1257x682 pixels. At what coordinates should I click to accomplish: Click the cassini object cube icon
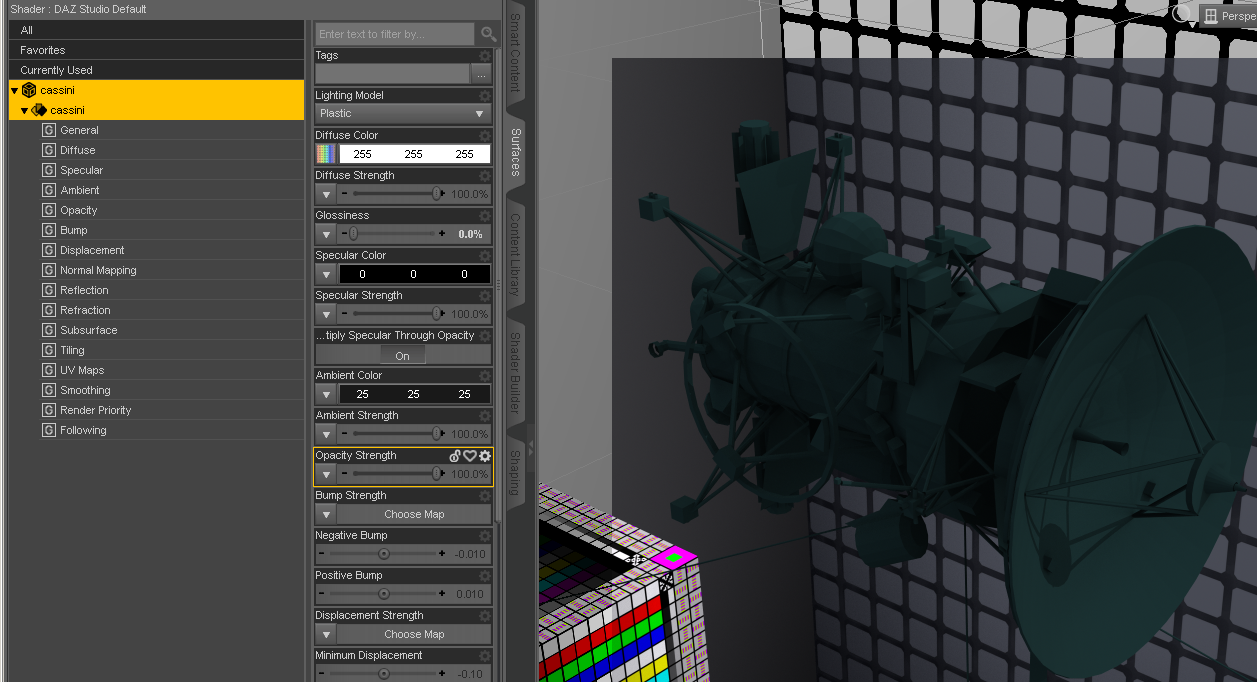click(x=29, y=90)
